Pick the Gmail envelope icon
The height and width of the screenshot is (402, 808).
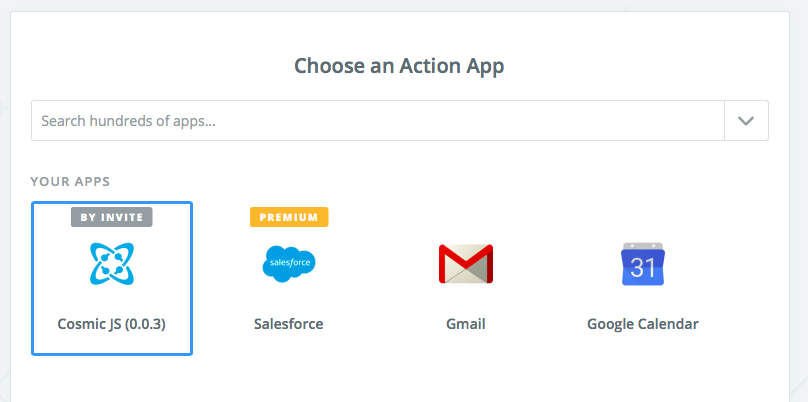point(466,264)
